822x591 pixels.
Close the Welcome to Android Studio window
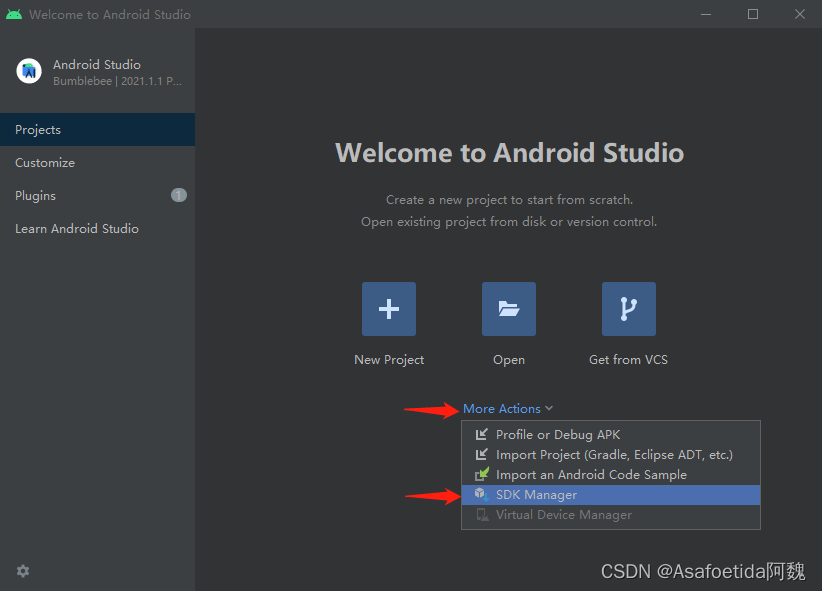tap(799, 14)
